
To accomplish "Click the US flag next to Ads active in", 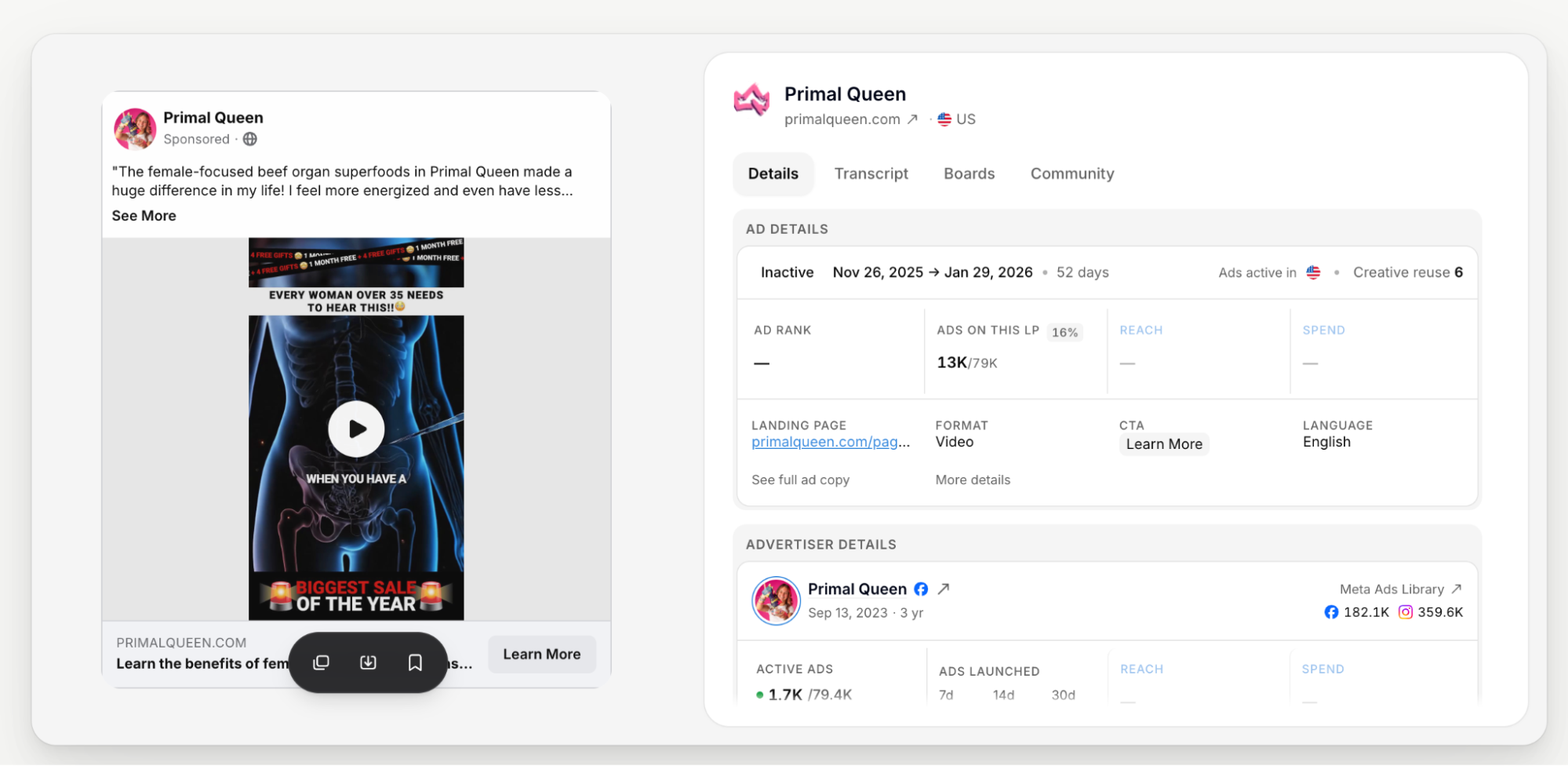I will pos(1313,272).
